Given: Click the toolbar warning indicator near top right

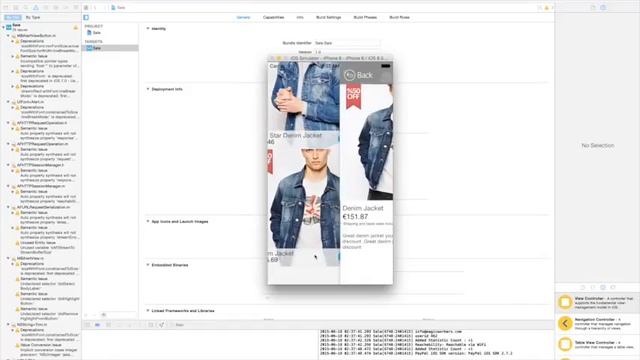Looking at the screenshot, I should click(547, 8).
